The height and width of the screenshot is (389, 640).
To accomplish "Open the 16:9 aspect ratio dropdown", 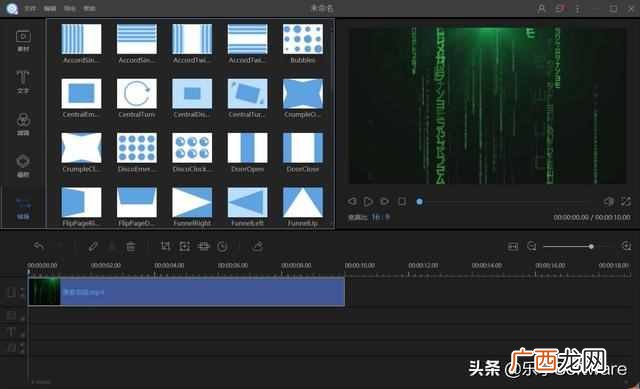I will click(x=381, y=217).
